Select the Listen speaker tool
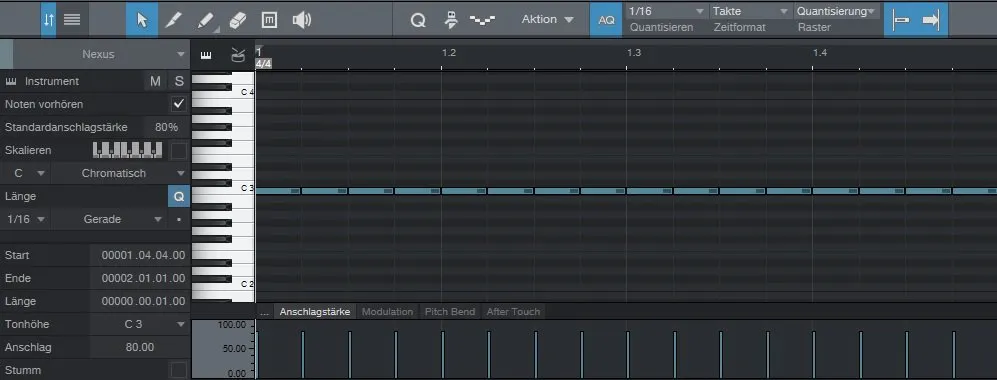The image size is (997, 380). coord(301,20)
